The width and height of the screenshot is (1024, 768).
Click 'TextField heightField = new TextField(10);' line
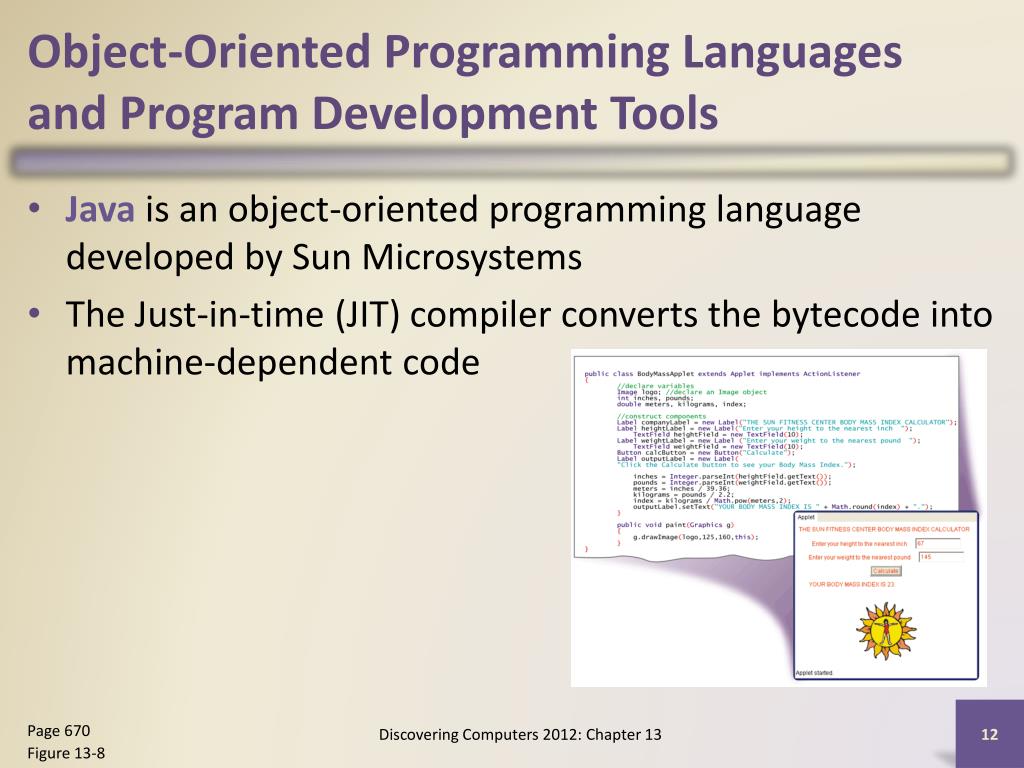pyautogui.click(x=717, y=434)
